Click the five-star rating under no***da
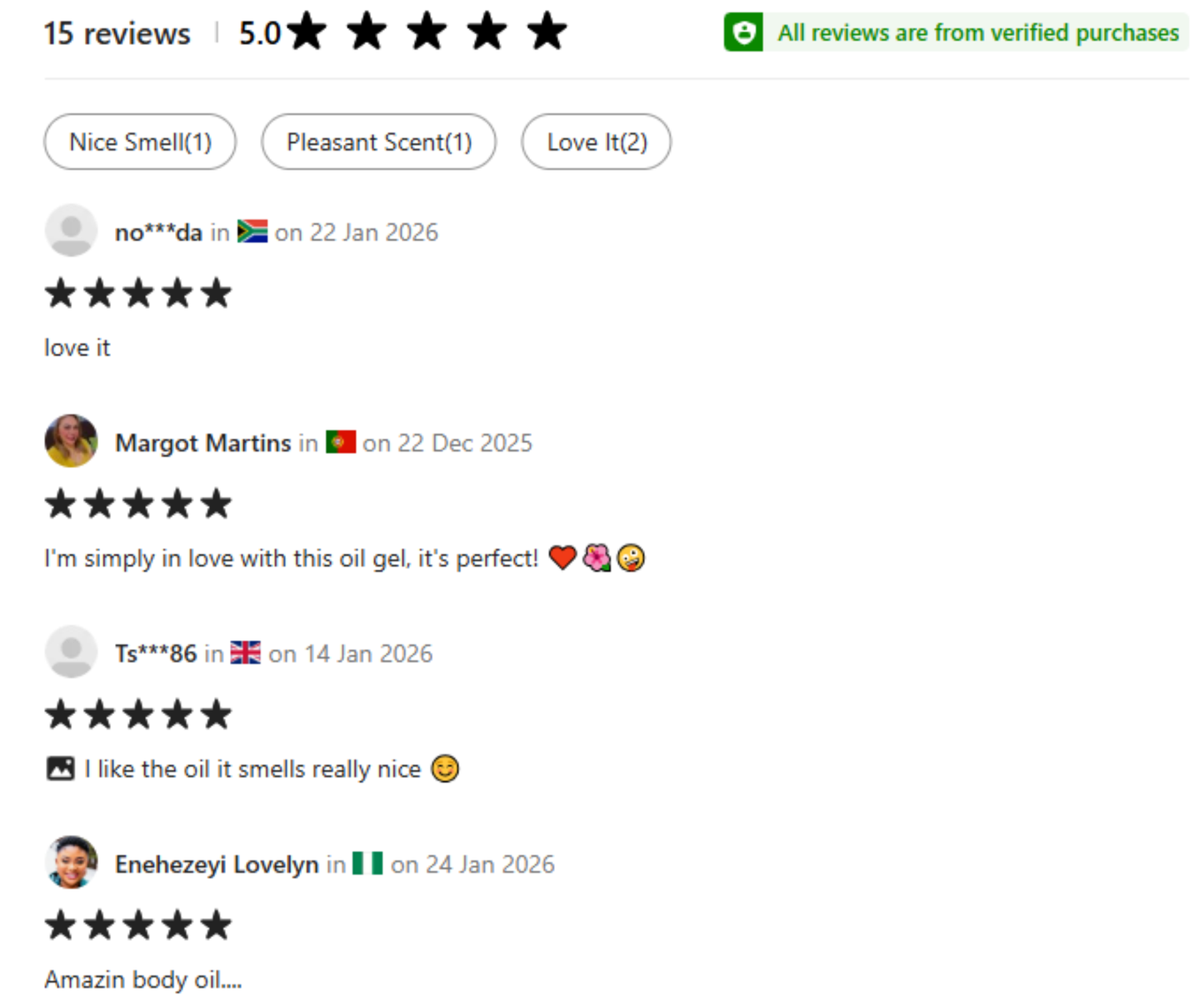 click(x=138, y=293)
